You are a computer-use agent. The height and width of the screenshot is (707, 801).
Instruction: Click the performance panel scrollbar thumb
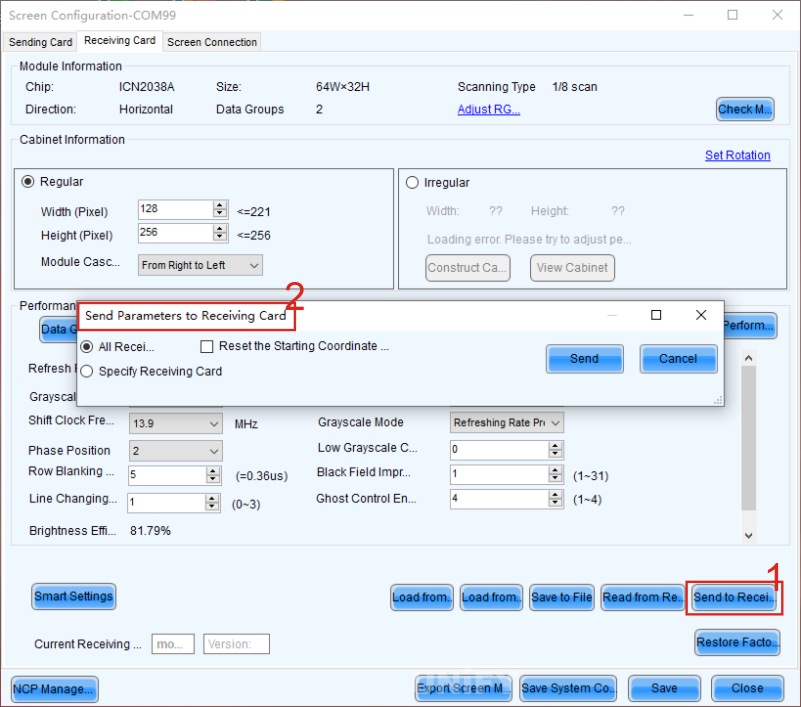click(748, 438)
